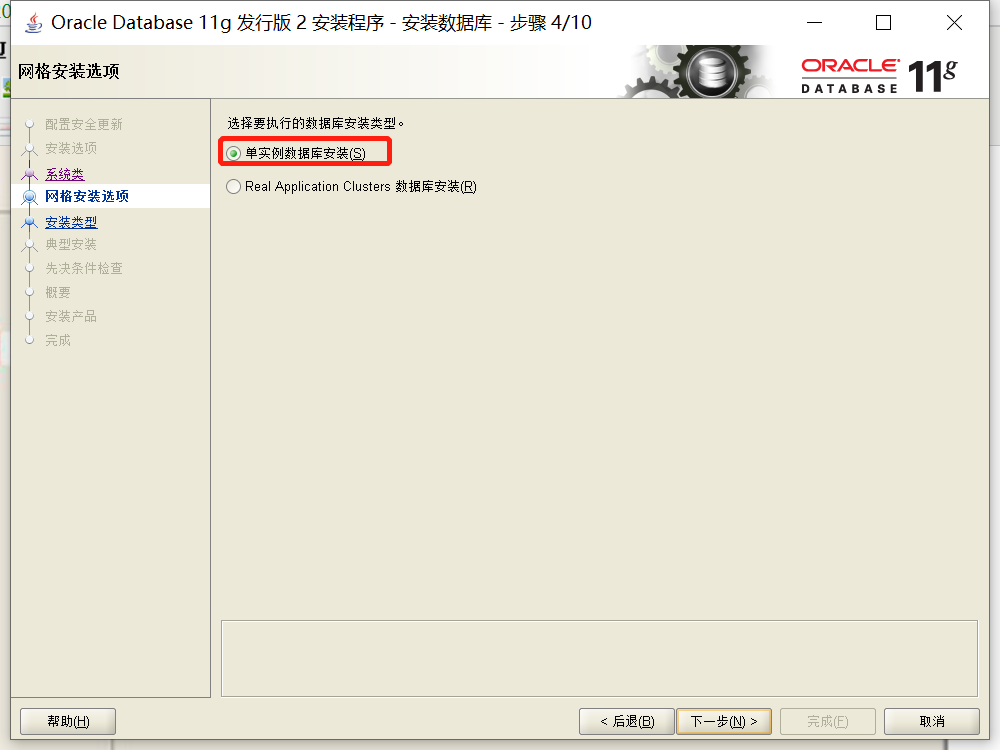Click 下一步(N) button to continue
The image size is (1000, 750).
point(724,721)
